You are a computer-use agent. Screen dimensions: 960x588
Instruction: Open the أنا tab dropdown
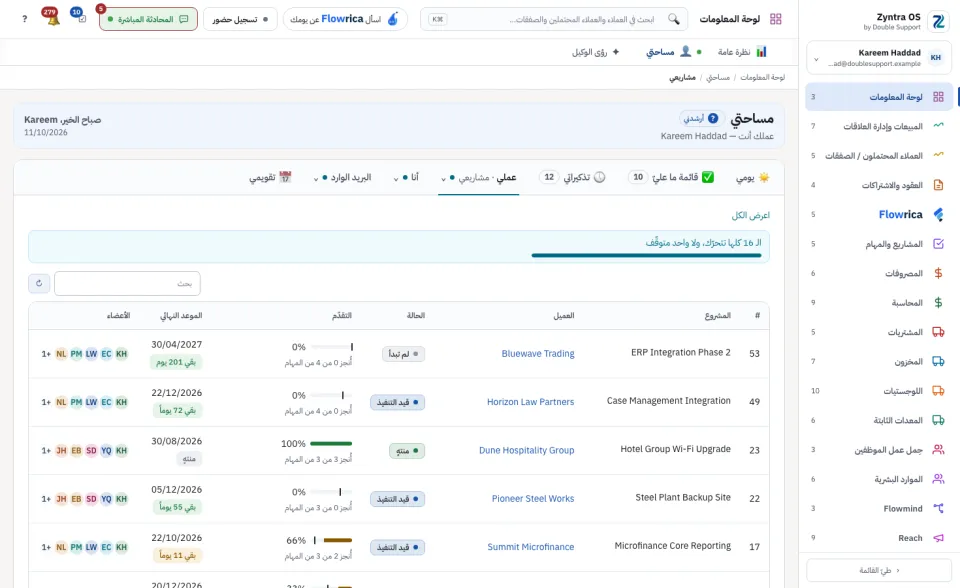(407, 178)
